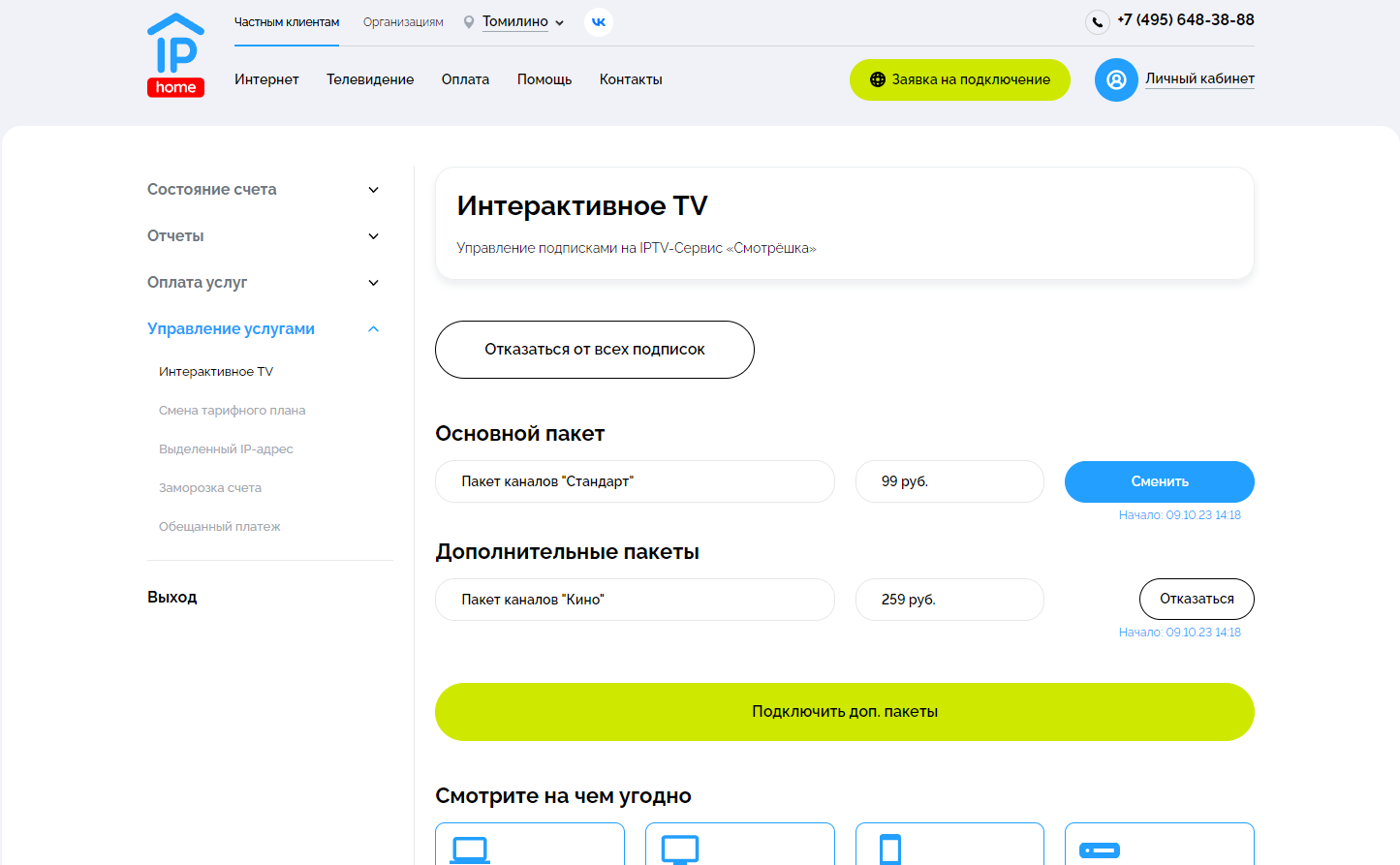Click the Личный кабинет link

[1199, 78]
